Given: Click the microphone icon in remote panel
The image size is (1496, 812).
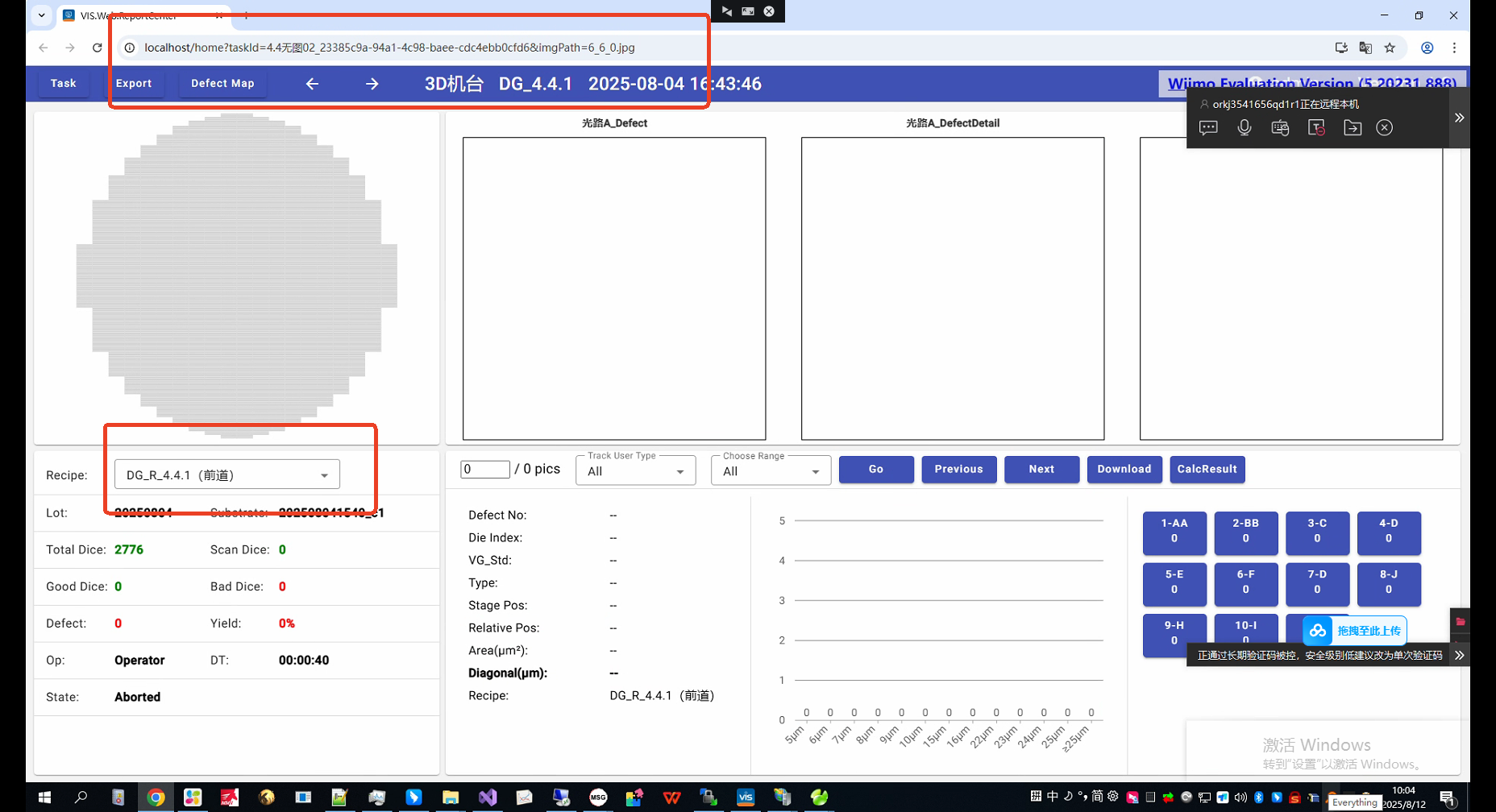Looking at the screenshot, I should point(1244,128).
